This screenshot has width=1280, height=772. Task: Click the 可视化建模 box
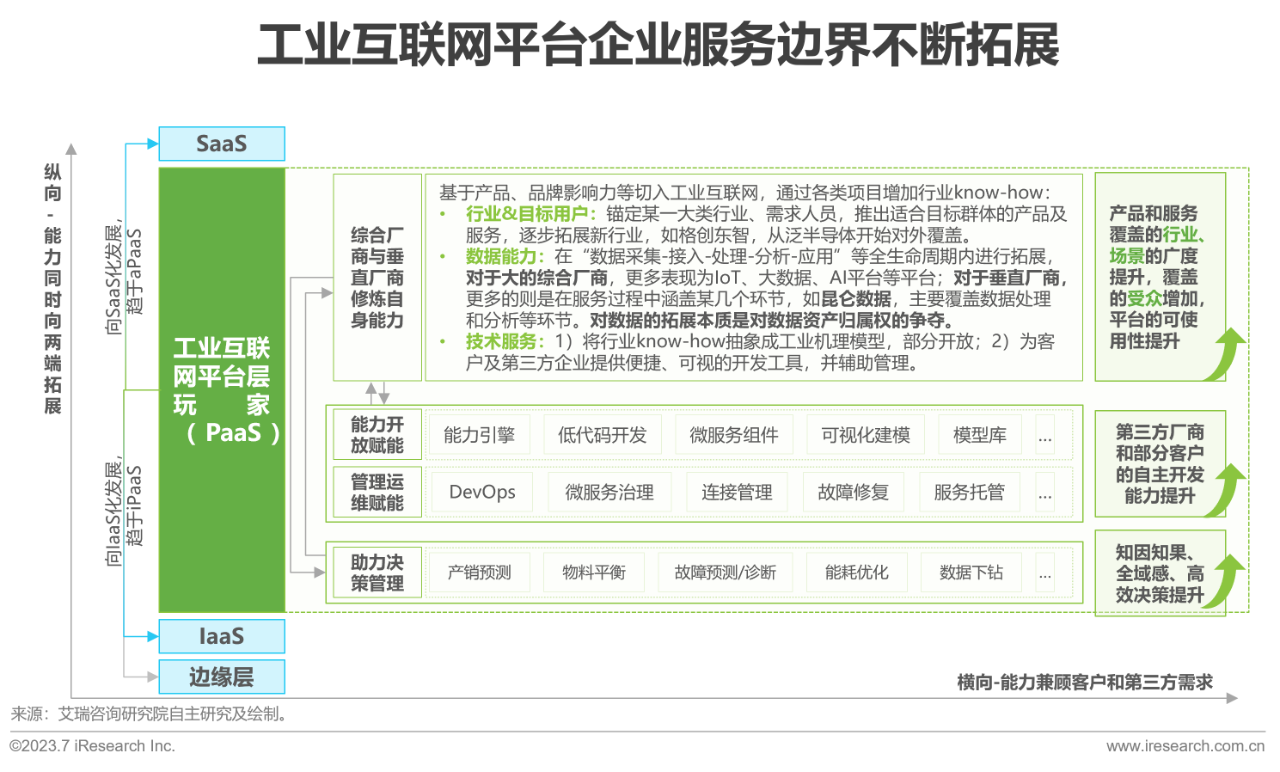click(865, 435)
